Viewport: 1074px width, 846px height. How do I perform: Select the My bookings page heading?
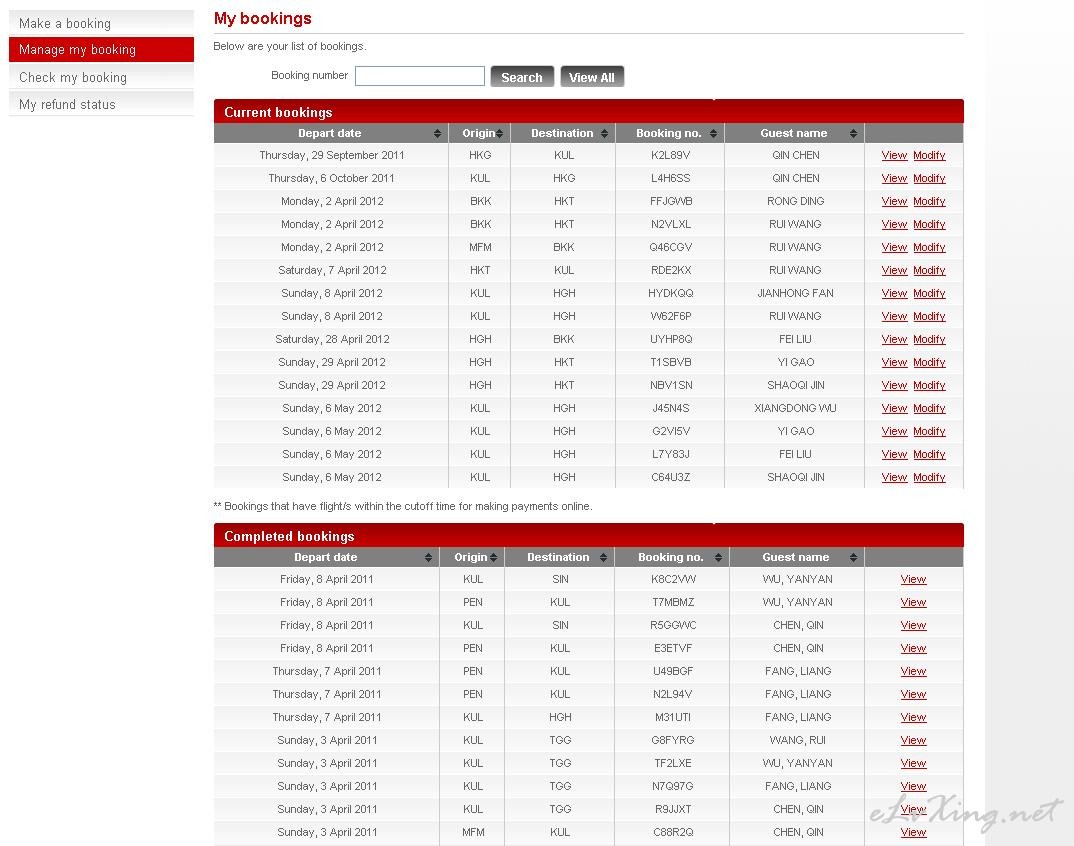[x=262, y=18]
